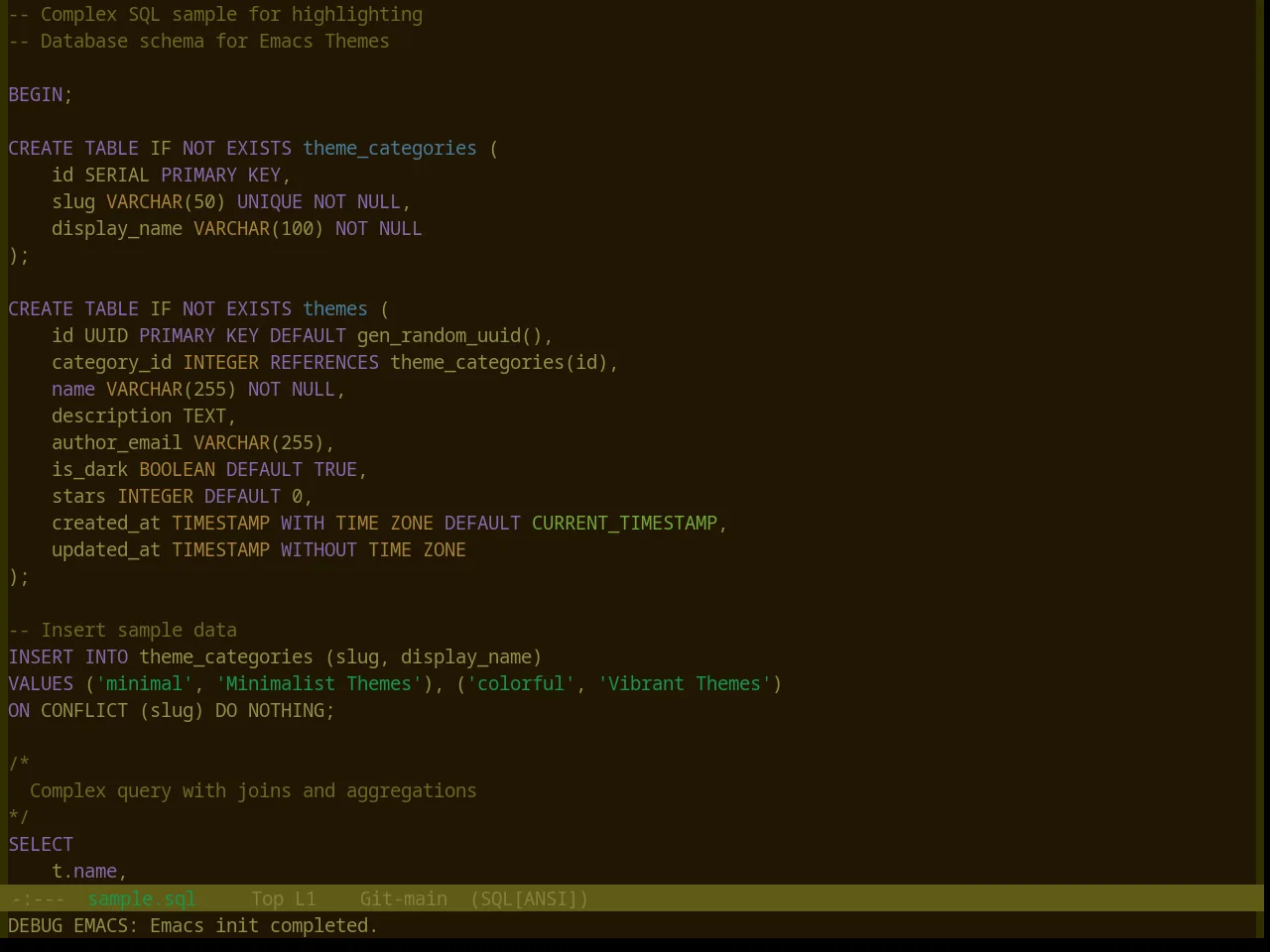Viewport: 1270px width, 952px height.
Task: Click the 'description TEXT,' line
Action: coord(144,416)
